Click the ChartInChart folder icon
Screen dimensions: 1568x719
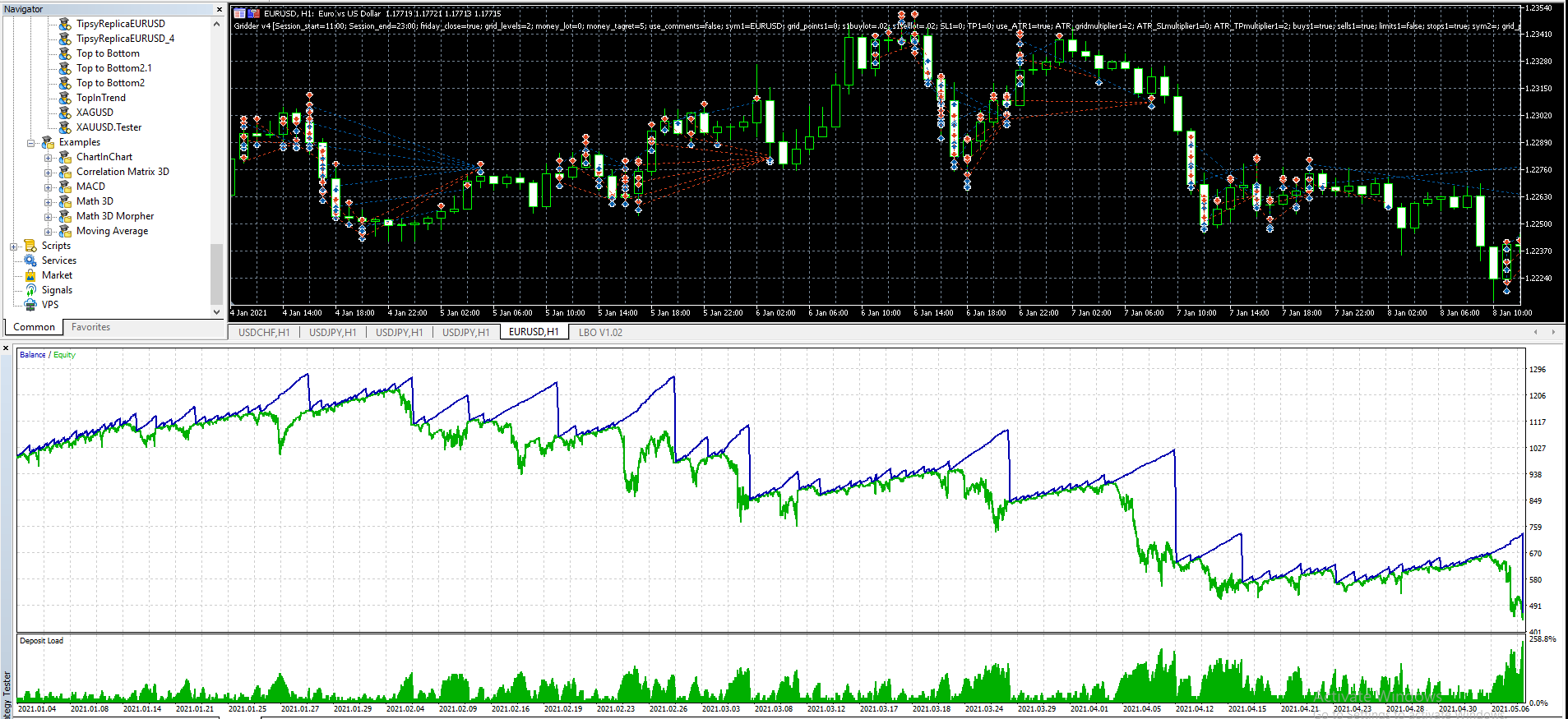click(65, 157)
